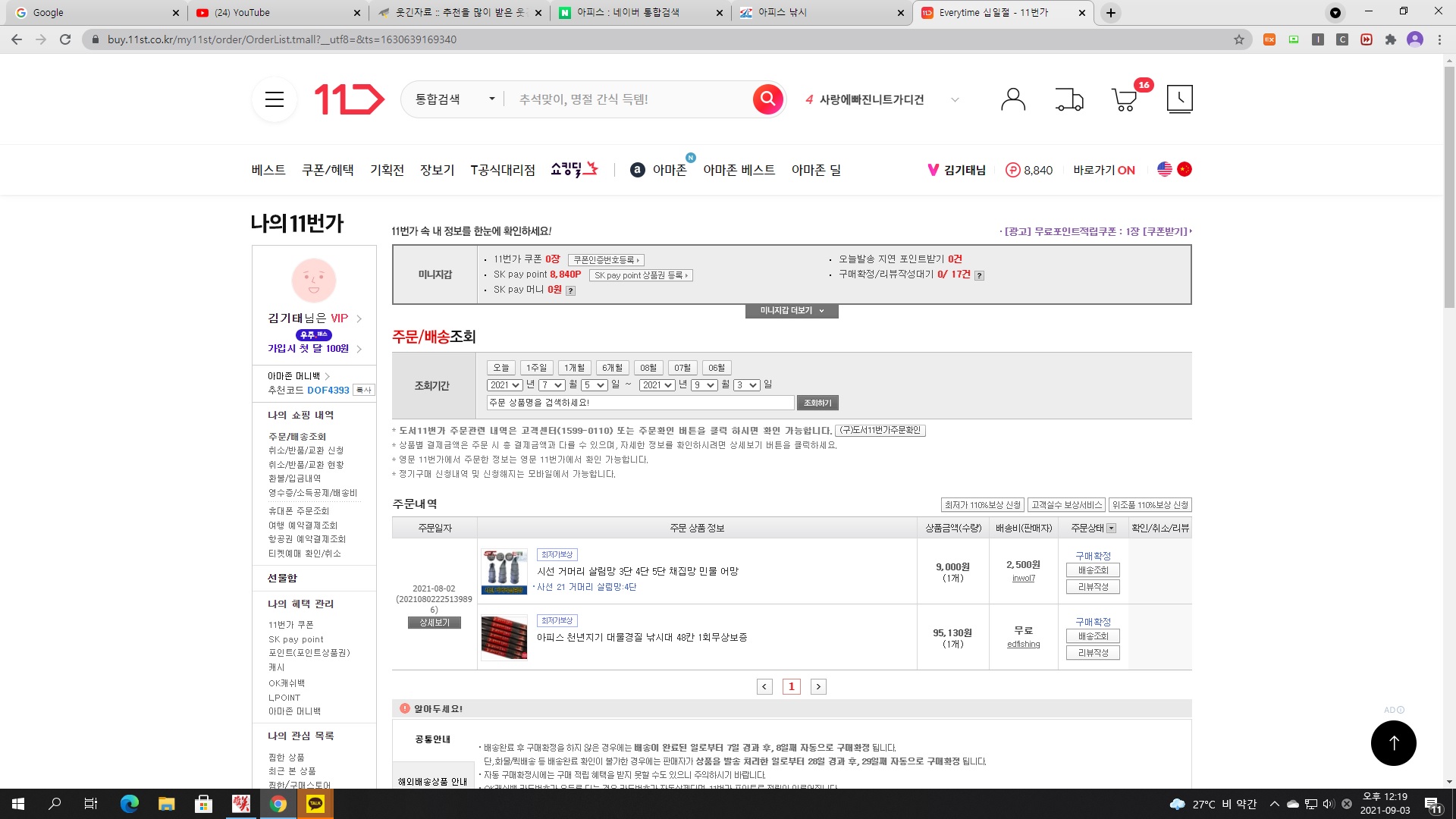
Task: Open Microsoft Edge from taskbar
Action: pos(130,804)
